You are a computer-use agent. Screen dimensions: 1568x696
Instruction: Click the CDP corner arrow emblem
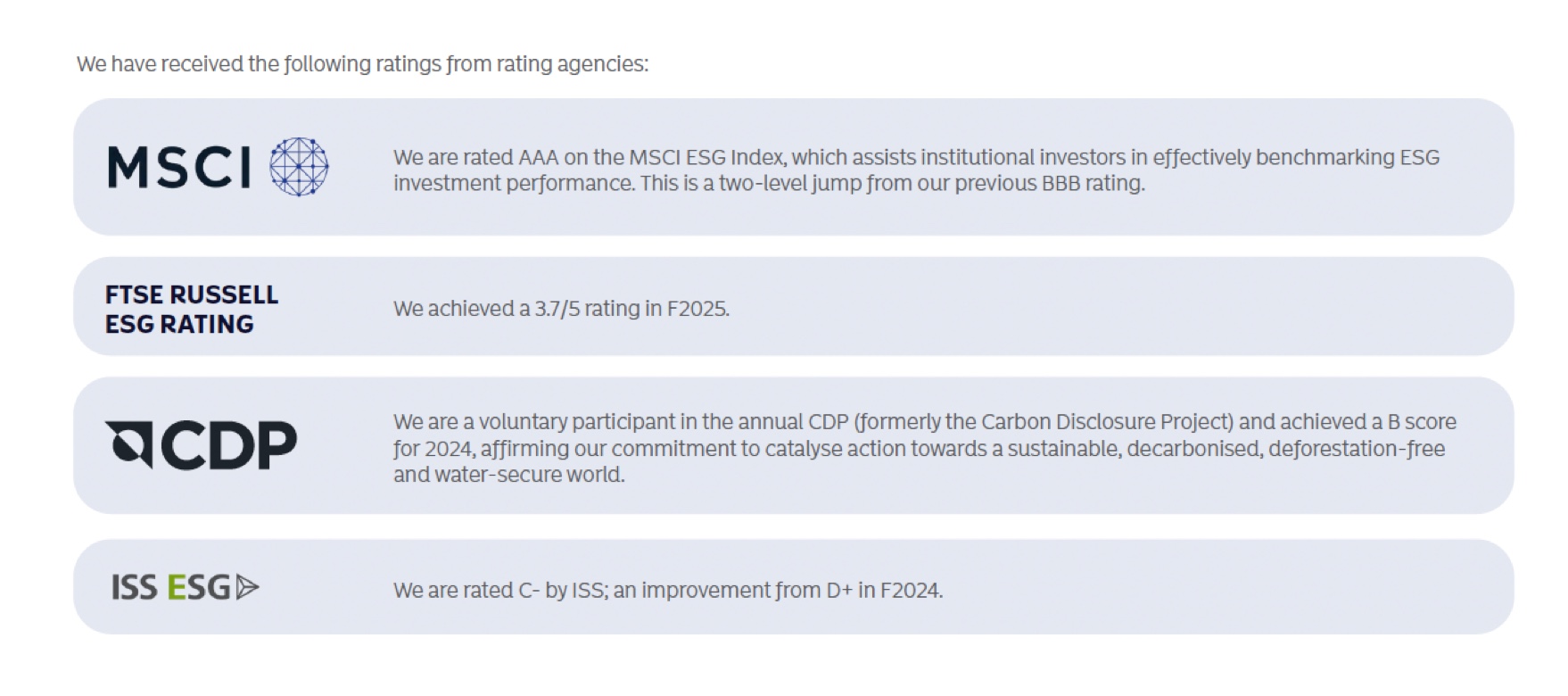point(128,443)
